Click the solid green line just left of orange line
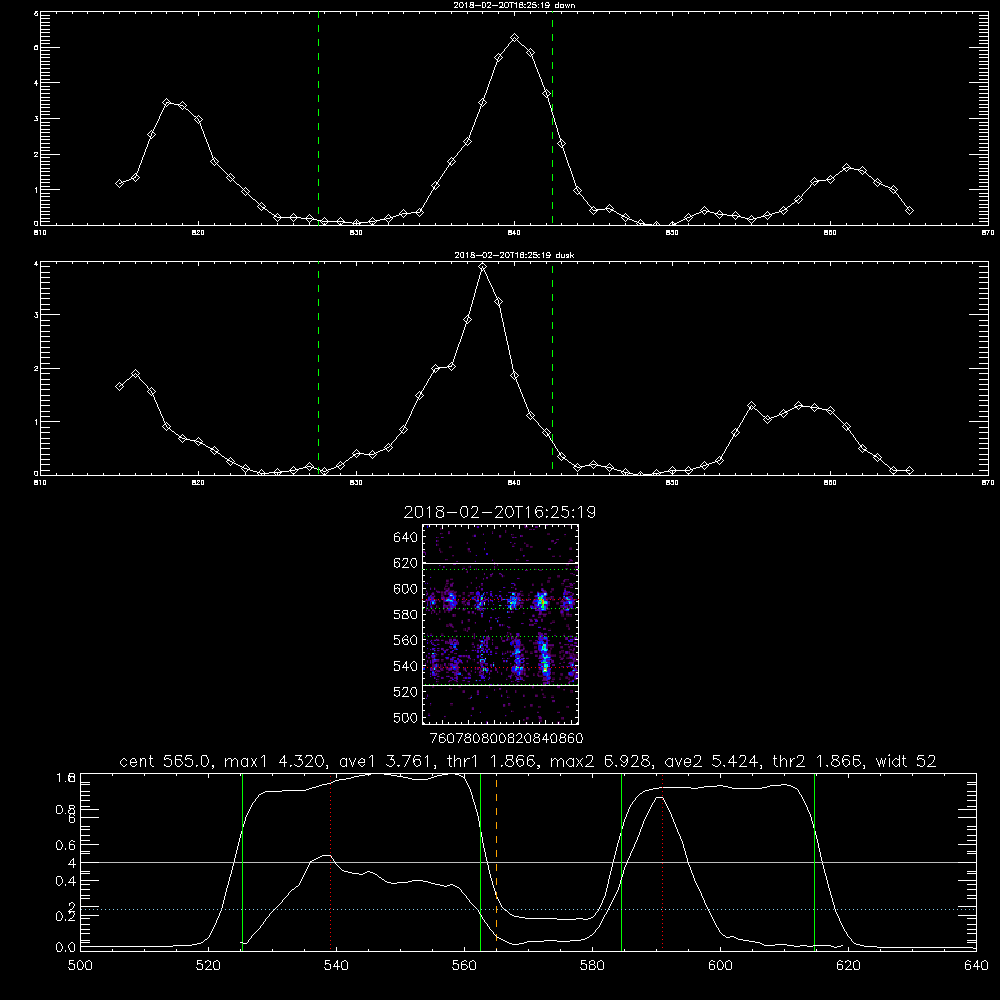This screenshot has width=1000, height=1000. [480, 862]
